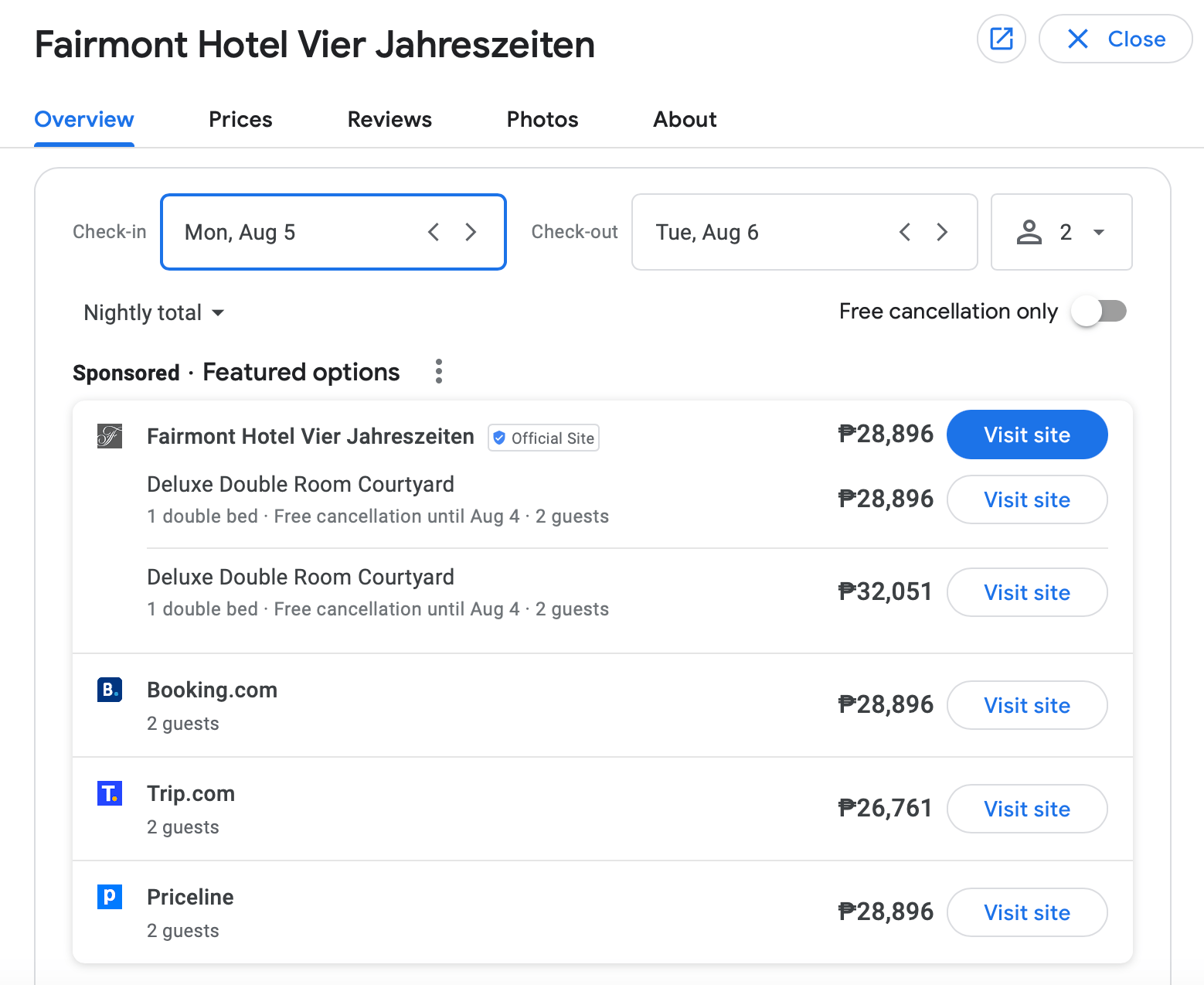1204x985 pixels.
Task: Move check-out date one day earlier
Action: [905, 232]
